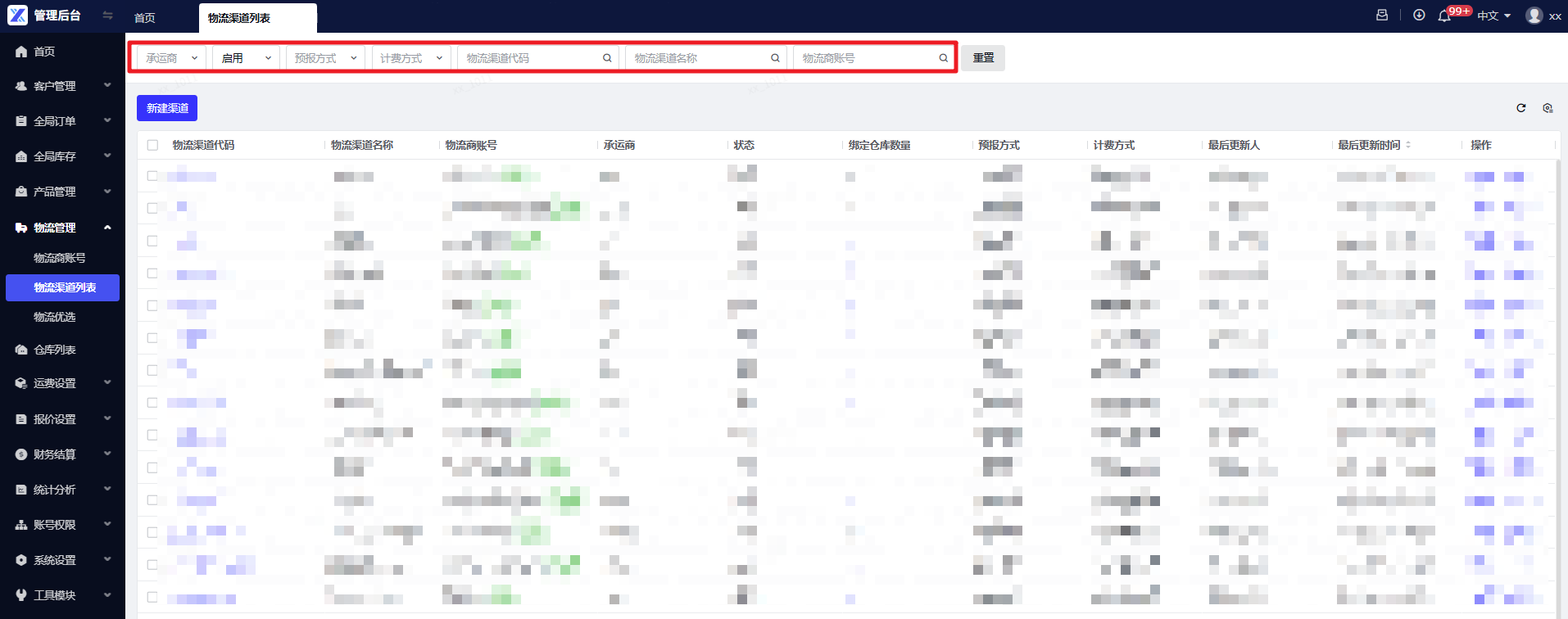Click the 全局订单 icon in sidebar
The width and height of the screenshot is (1568, 619).
(x=21, y=121)
